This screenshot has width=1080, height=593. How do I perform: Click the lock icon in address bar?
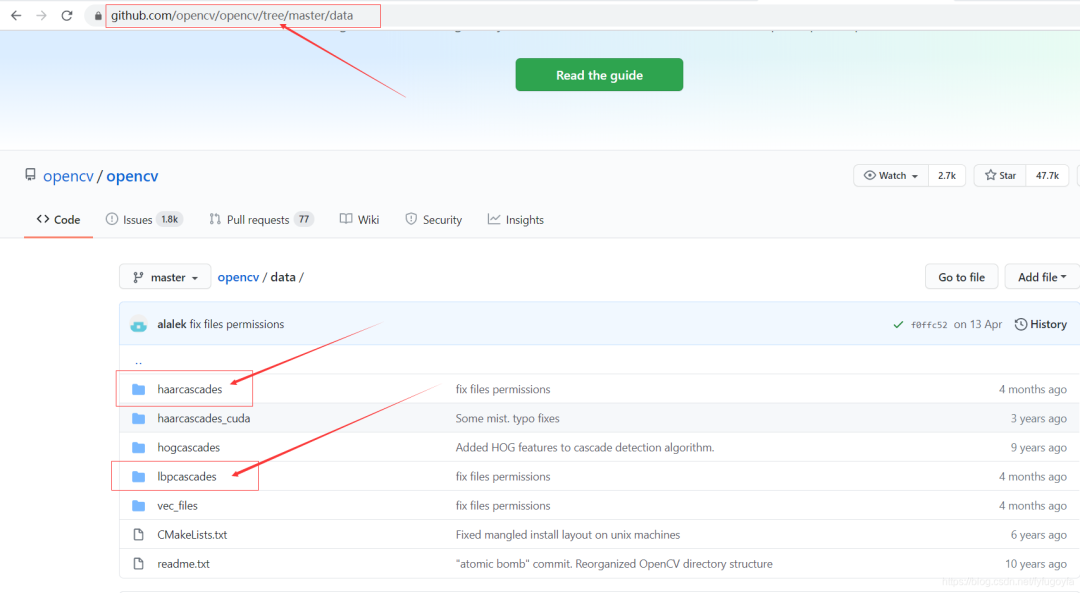[x=98, y=15]
